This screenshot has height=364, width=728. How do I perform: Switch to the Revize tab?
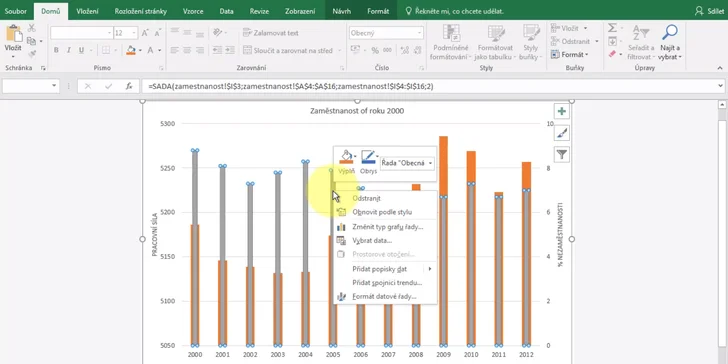[x=259, y=11]
